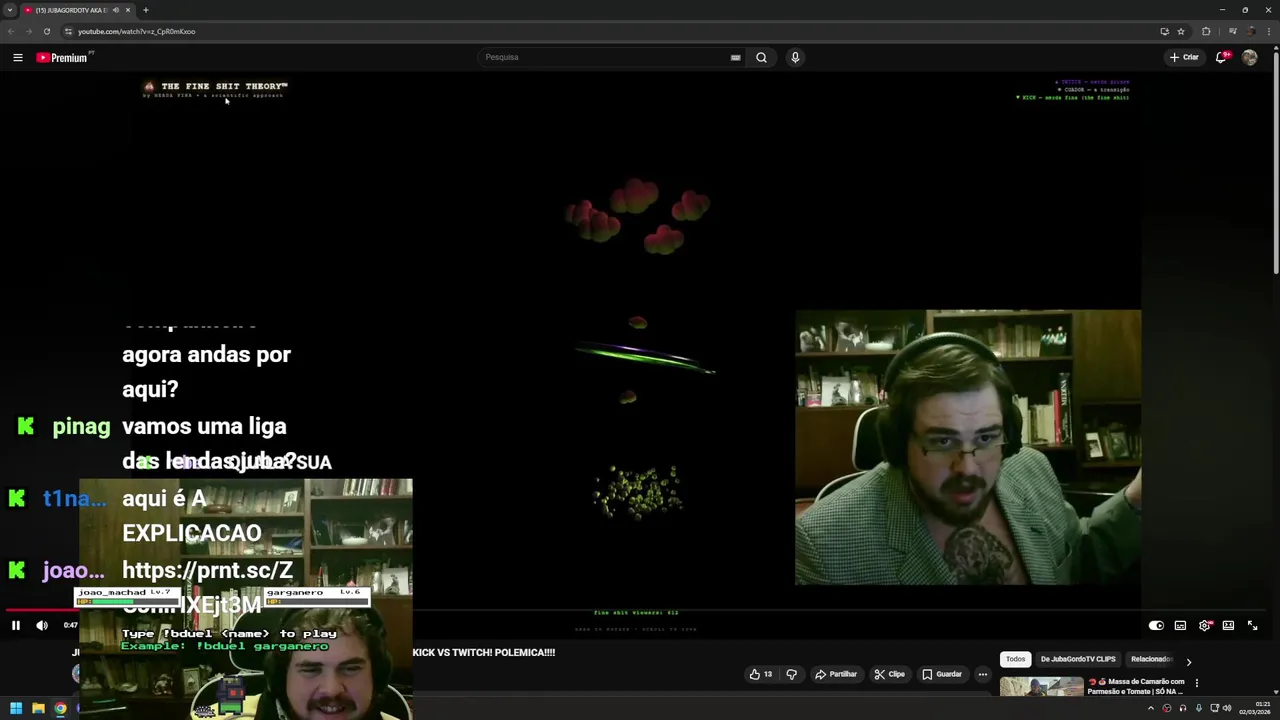Click the search magnifier button
This screenshot has height=720, width=1280.
tap(761, 57)
